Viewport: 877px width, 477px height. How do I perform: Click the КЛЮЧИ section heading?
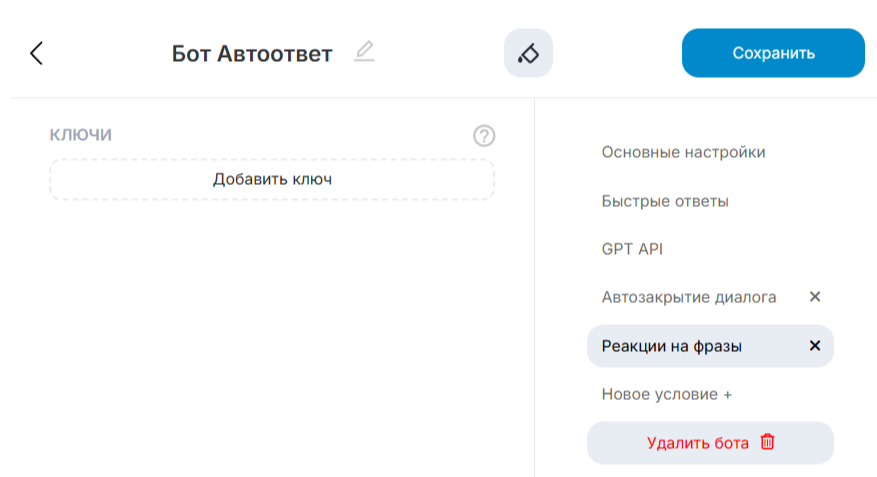coord(81,134)
